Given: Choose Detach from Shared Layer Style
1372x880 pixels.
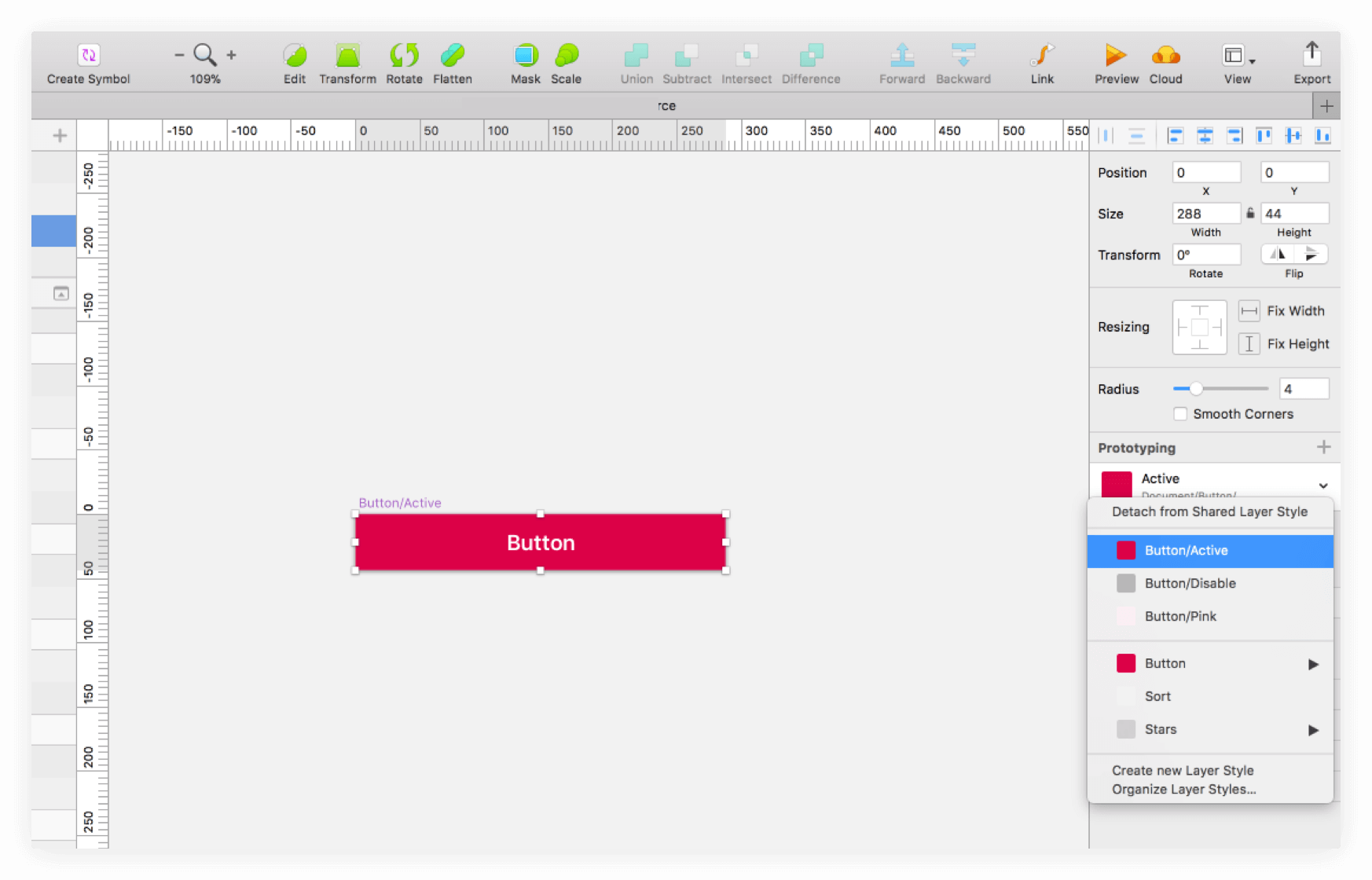Looking at the screenshot, I should click(x=1209, y=511).
